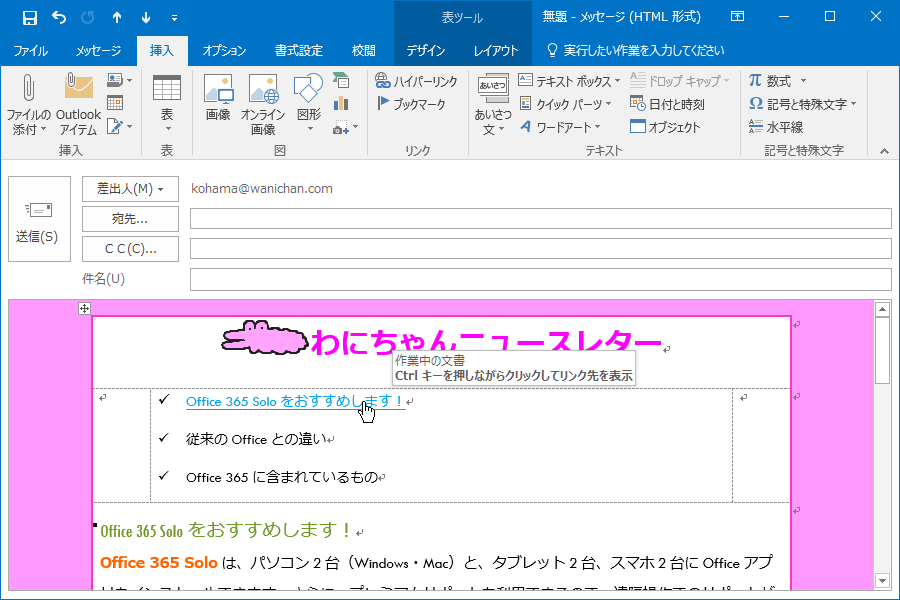This screenshot has width=900, height=600.
Task: Open 記号と特殊文字 symbol menu
Action: [x=803, y=104]
